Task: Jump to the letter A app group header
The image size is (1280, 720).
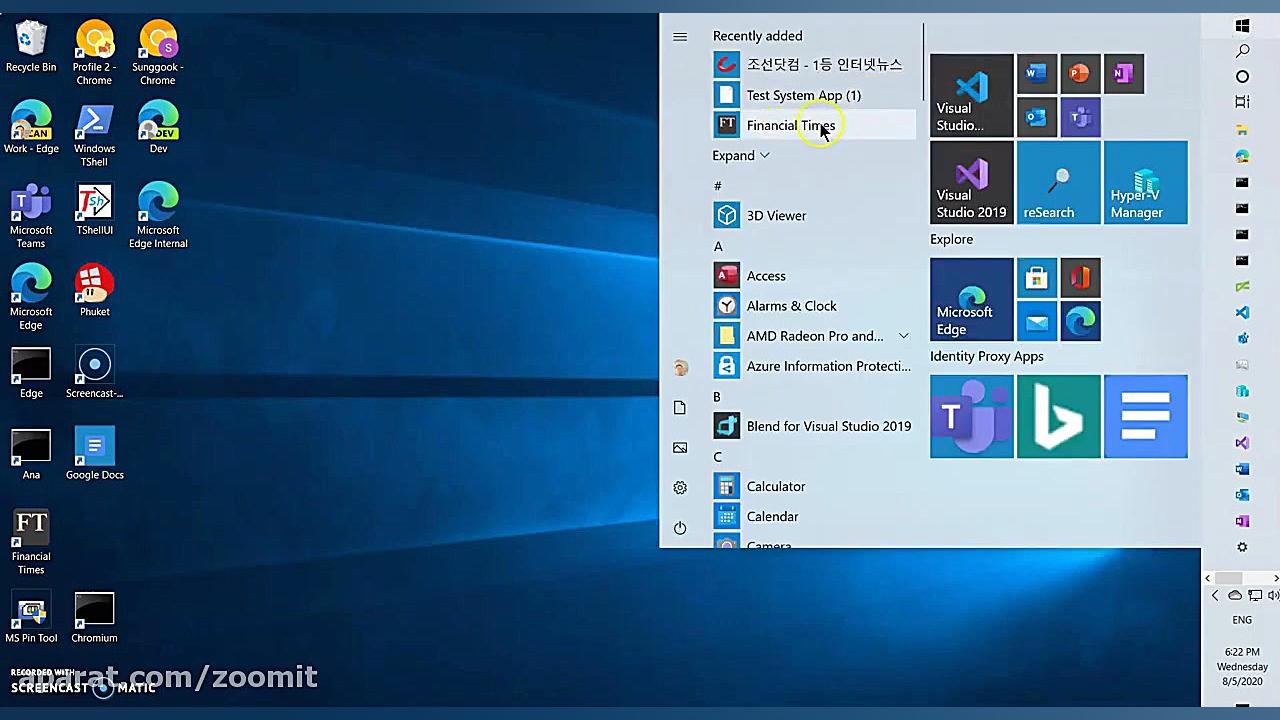Action: pyautogui.click(x=718, y=246)
